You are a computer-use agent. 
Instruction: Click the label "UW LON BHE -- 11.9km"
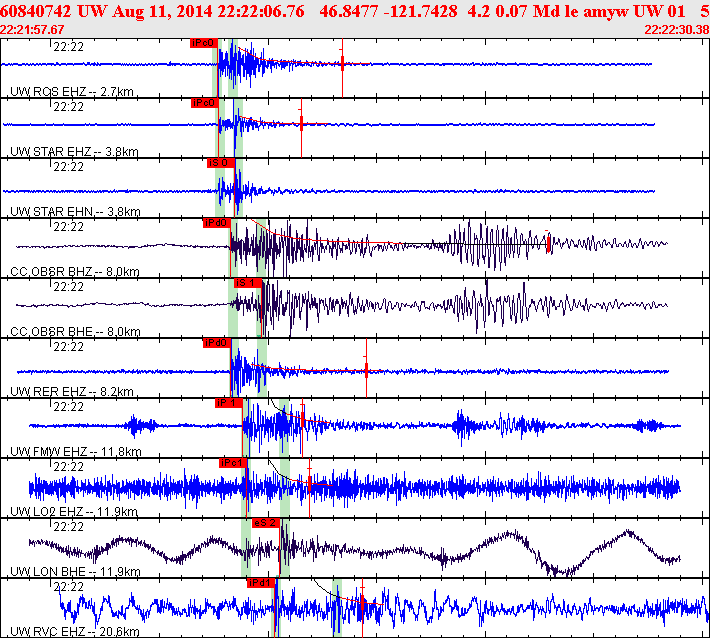click(75, 571)
